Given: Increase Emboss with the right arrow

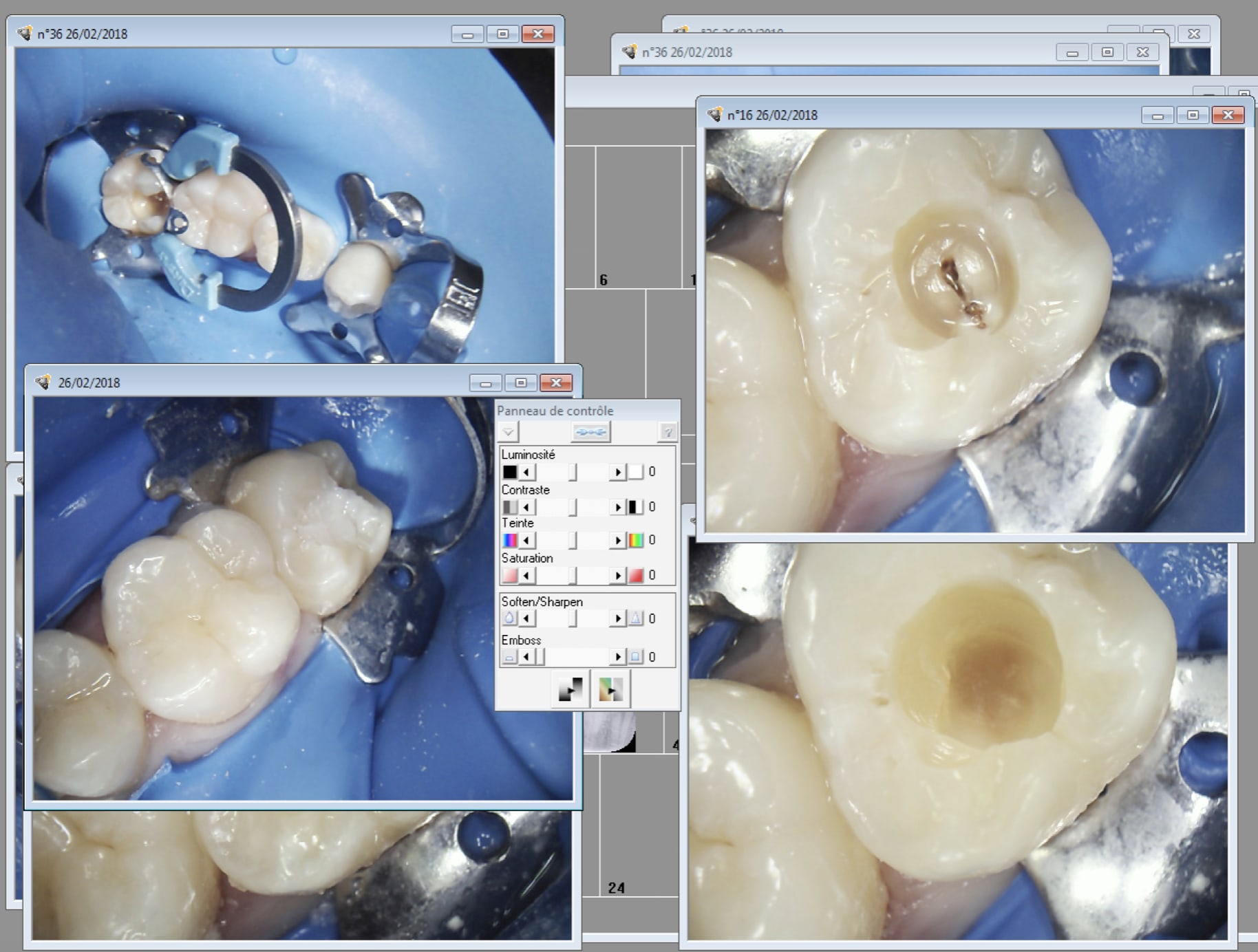Looking at the screenshot, I should point(617,657).
